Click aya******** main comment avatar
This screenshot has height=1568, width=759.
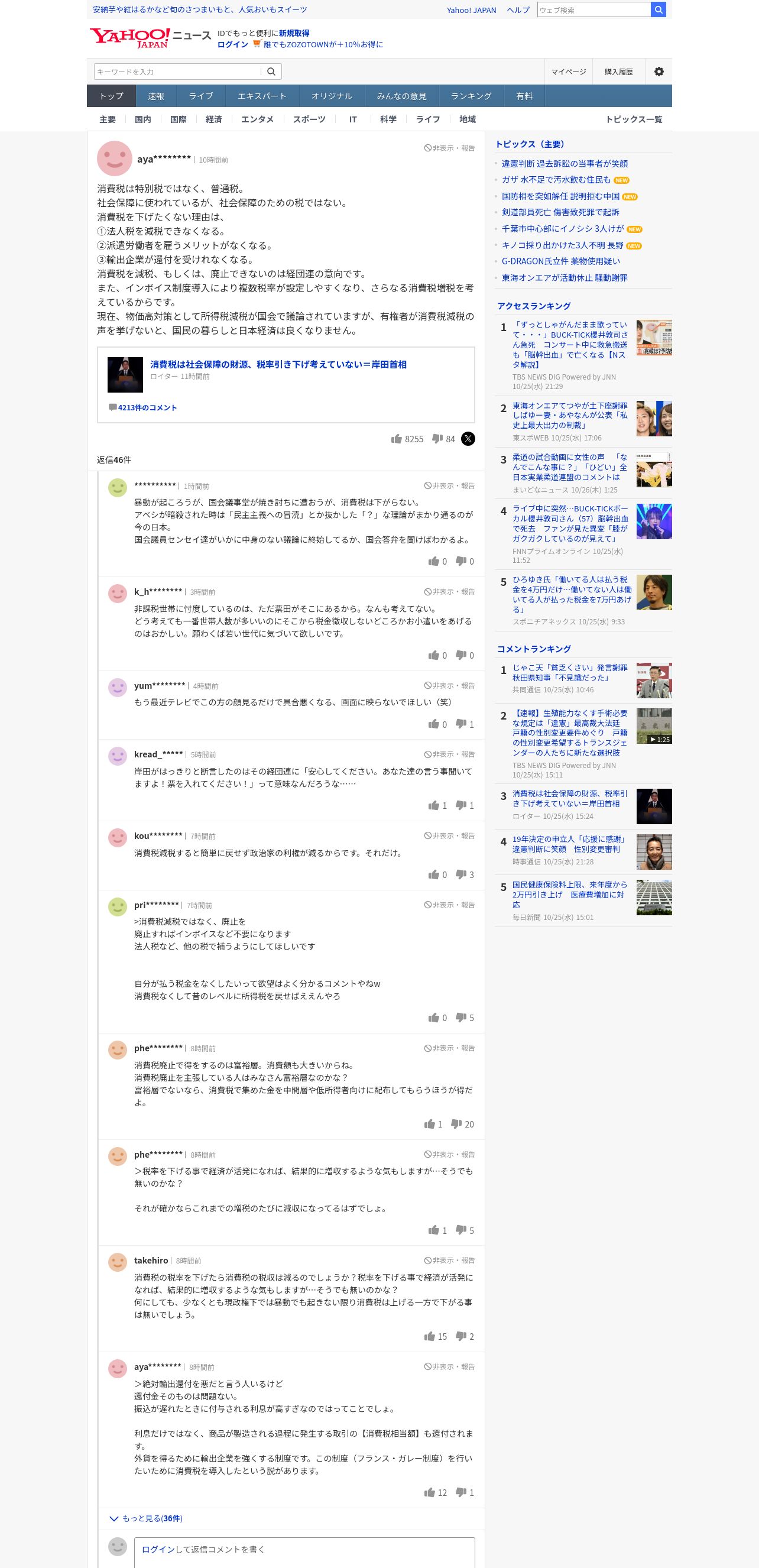point(115,159)
